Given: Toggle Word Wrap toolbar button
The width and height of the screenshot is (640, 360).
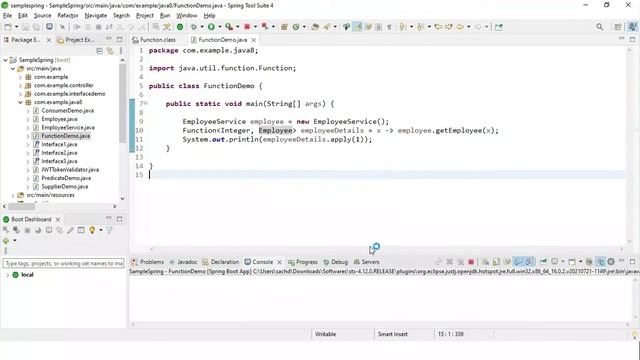Looking at the screenshot, I should coord(368,27).
